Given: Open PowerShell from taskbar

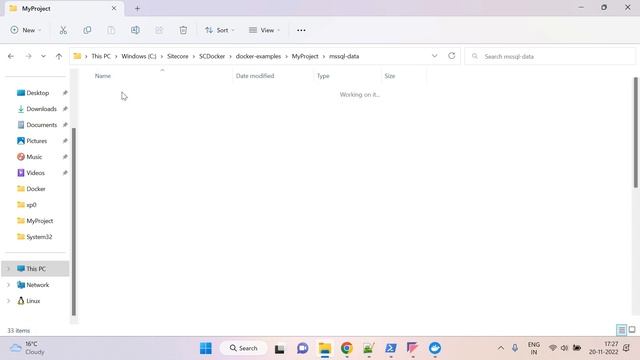Looking at the screenshot, I should click(x=391, y=348).
